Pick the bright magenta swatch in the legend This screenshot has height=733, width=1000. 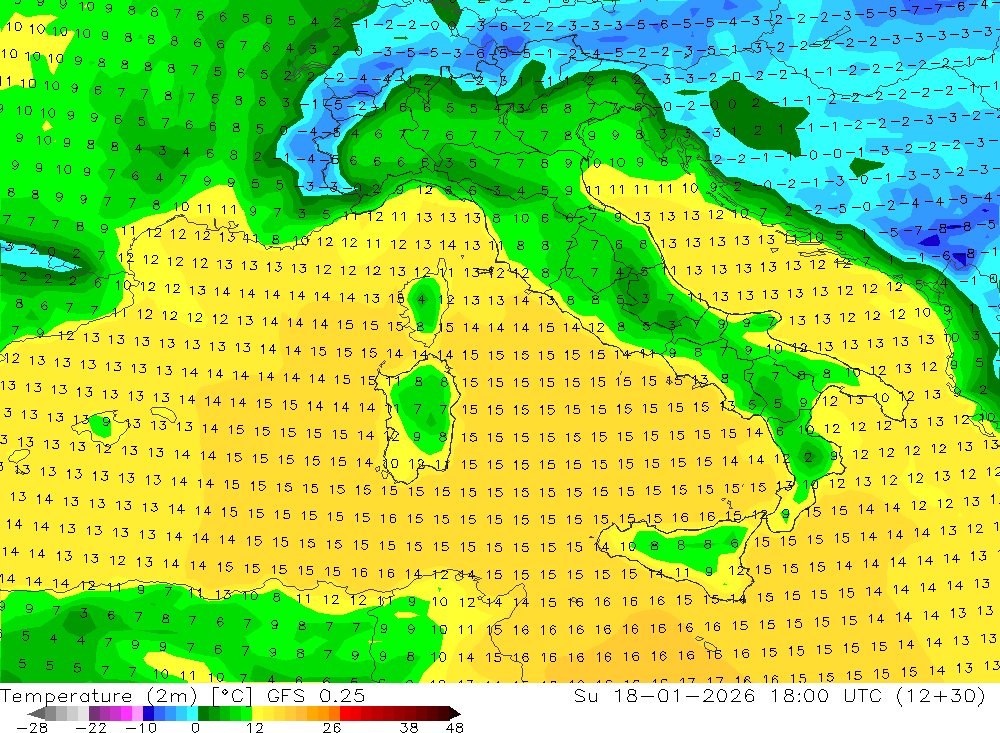pos(126,713)
